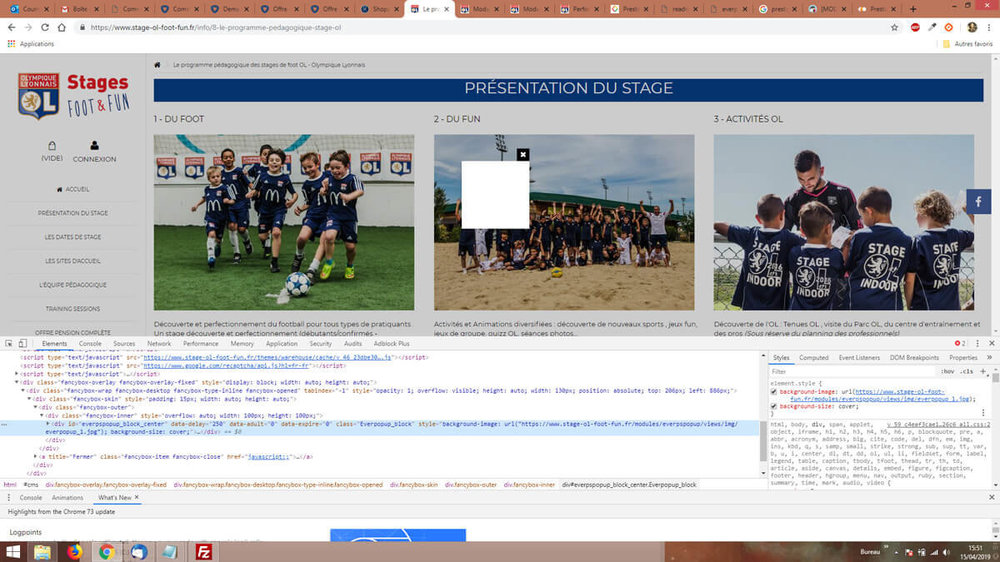Screen dimensions: 1000x562
Task: Collapse the fancybox-wrap div node
Action: point(23,390)
